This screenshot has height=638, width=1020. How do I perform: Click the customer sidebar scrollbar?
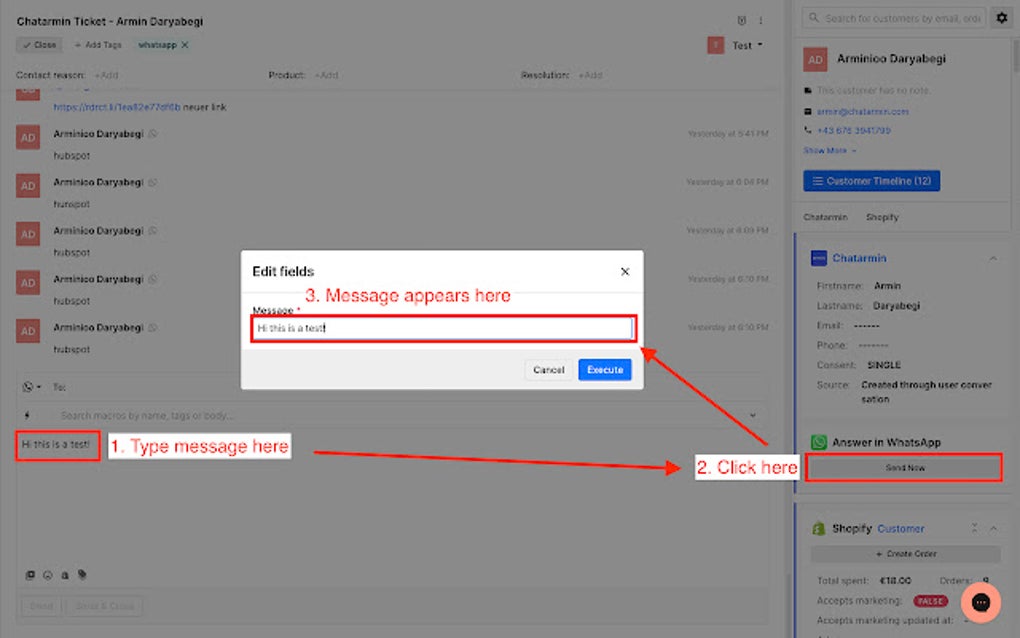point(1015,55)
